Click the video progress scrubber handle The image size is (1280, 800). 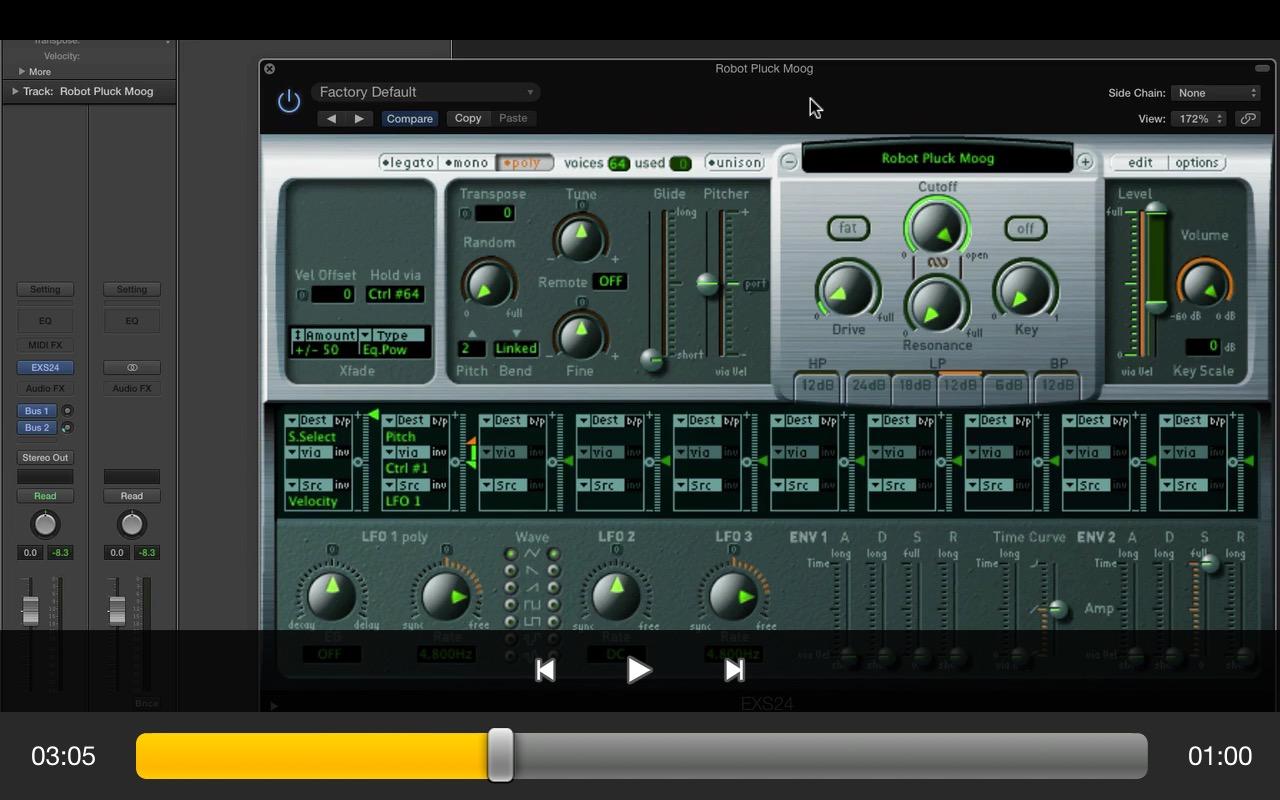click(x=500, y=755)
